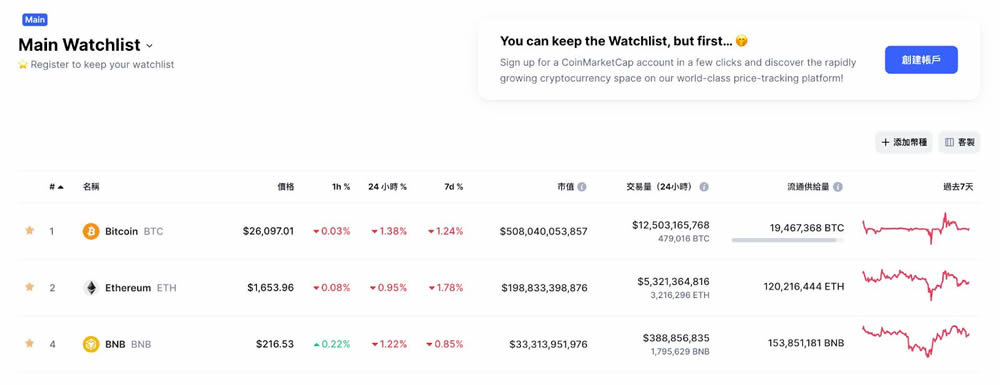Sort by the 價格 column header
Viewport: 1000px width, 385px height.
click(x=286, y=187)
